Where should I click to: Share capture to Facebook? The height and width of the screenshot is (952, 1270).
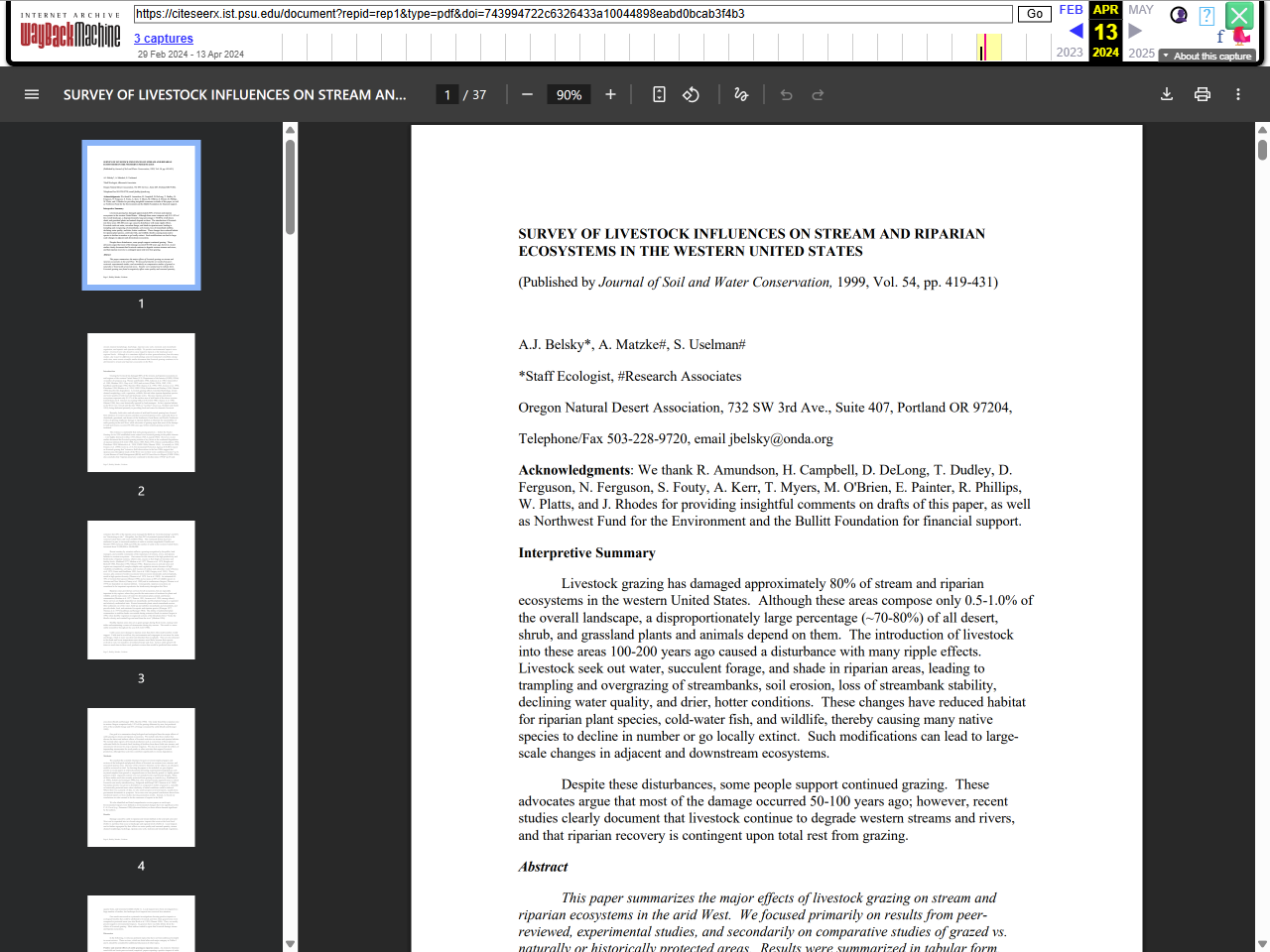1220,36
